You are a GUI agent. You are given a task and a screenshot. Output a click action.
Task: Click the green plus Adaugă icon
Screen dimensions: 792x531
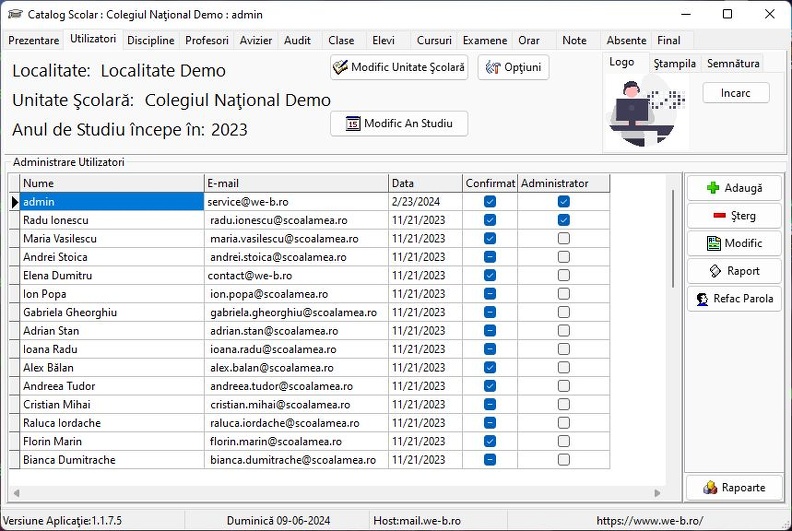(713, 188)
